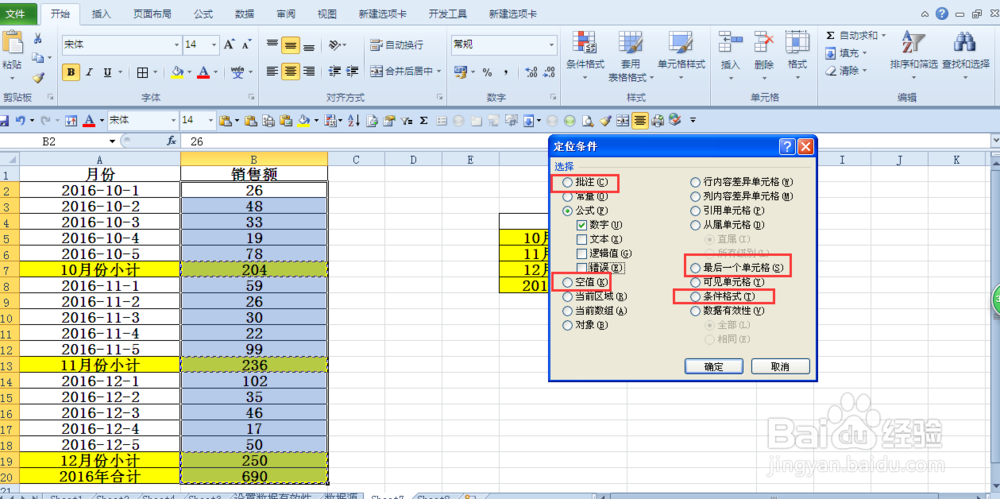Click the Undo arrow in quick toolbar
This screenshot has width=1000, height=499.
coord(20,120)
